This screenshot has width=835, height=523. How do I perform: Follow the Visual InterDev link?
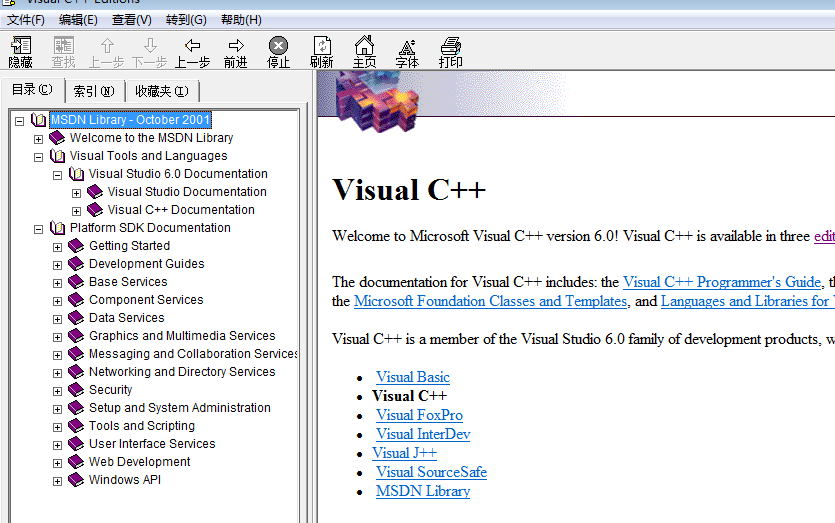point(423,434)
